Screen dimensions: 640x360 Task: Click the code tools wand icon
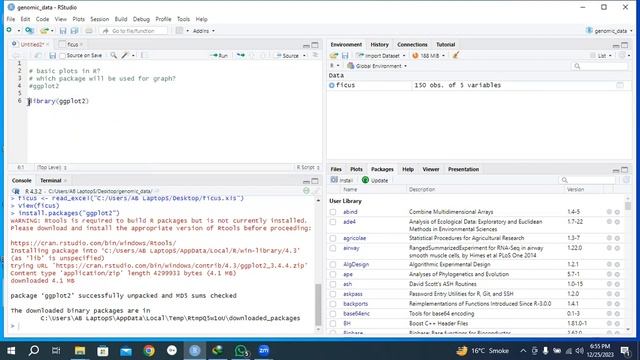coord(125,56)
